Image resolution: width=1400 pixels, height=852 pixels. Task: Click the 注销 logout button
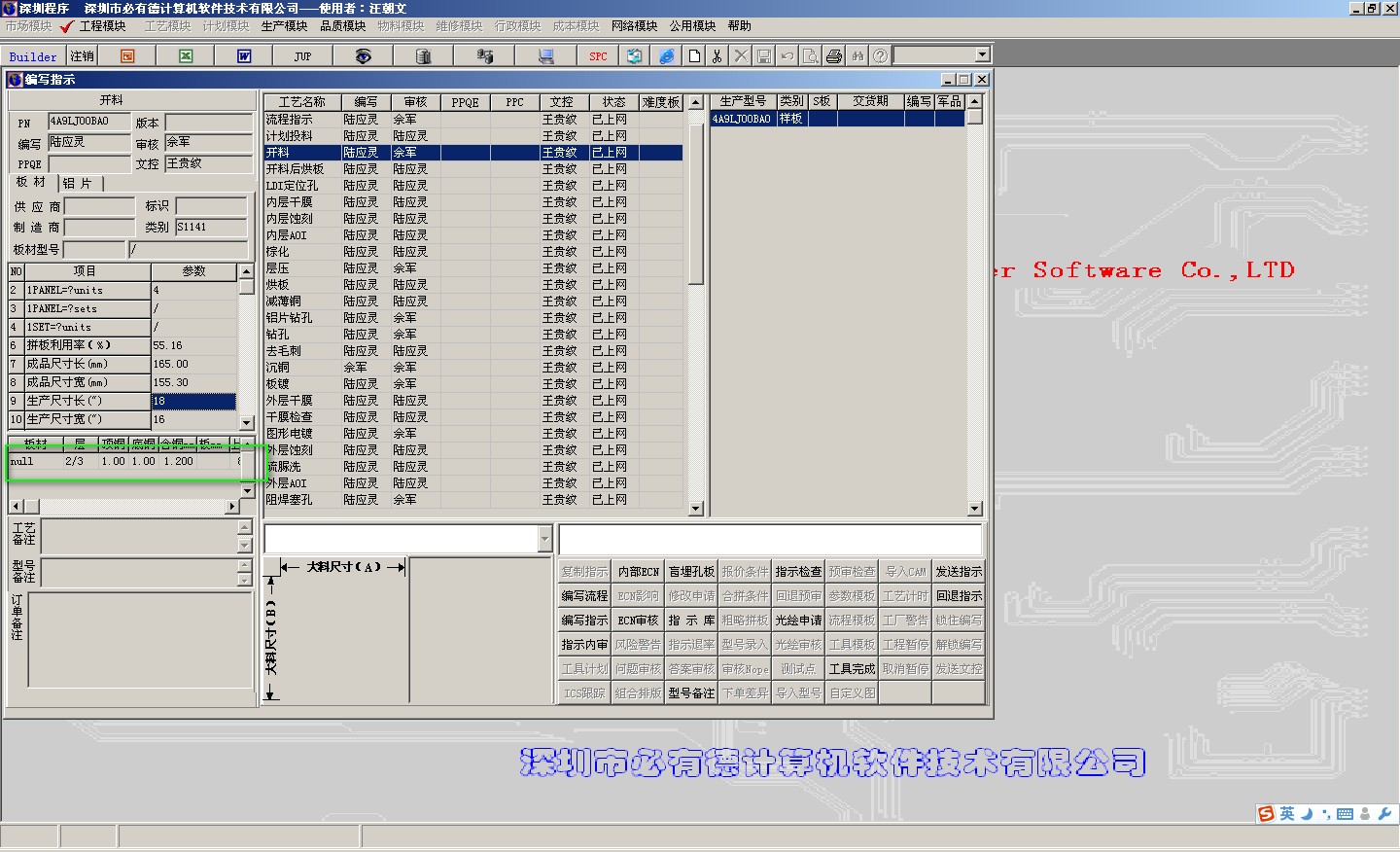click(83, 56)
